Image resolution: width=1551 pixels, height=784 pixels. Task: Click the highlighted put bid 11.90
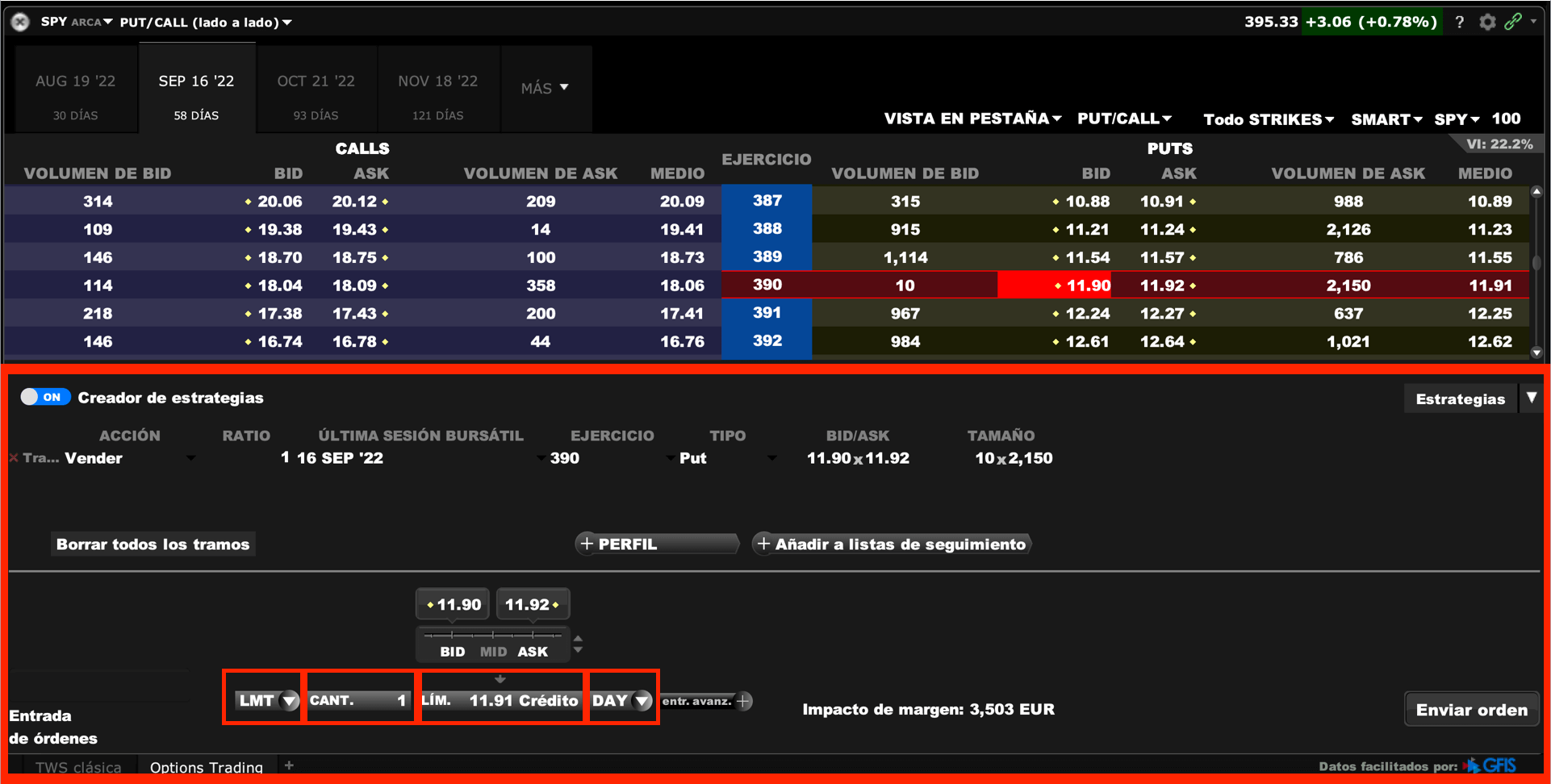[x=1056, y=285]
